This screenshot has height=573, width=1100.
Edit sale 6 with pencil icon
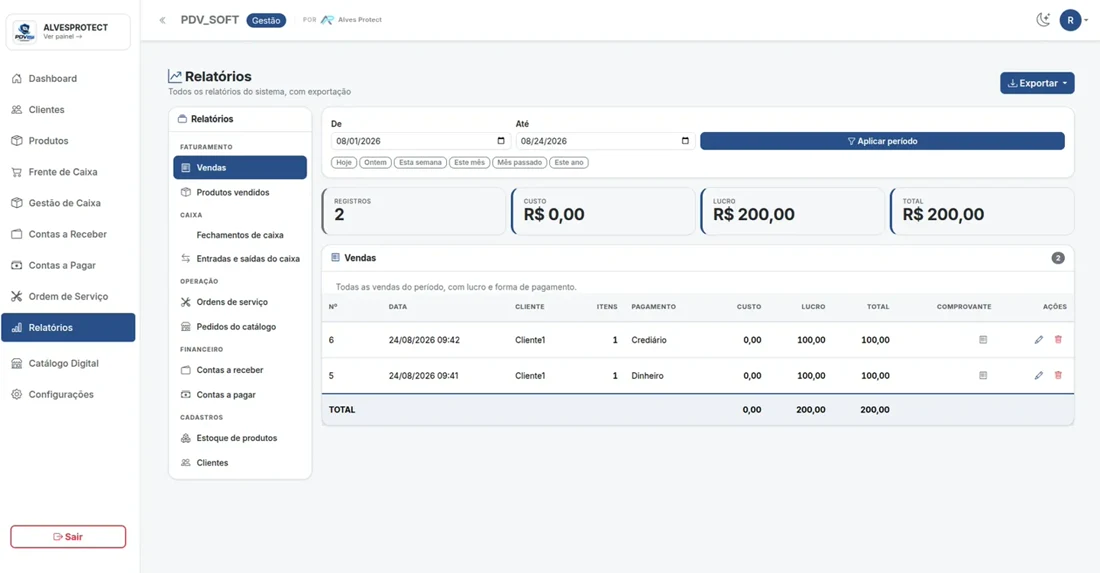tap(1038, 339)
